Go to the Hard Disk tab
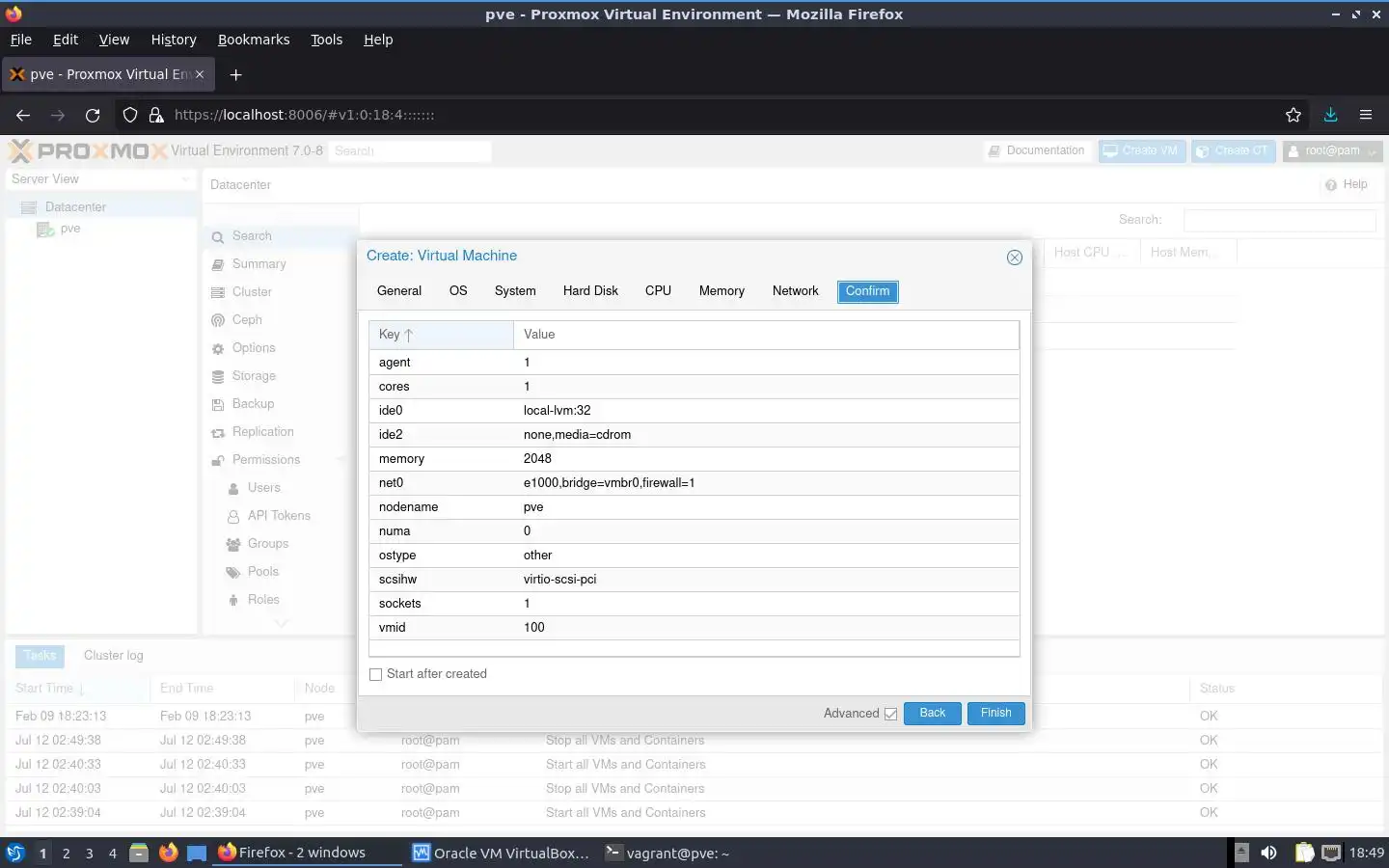1389x868 pixels. coord(590,291)
